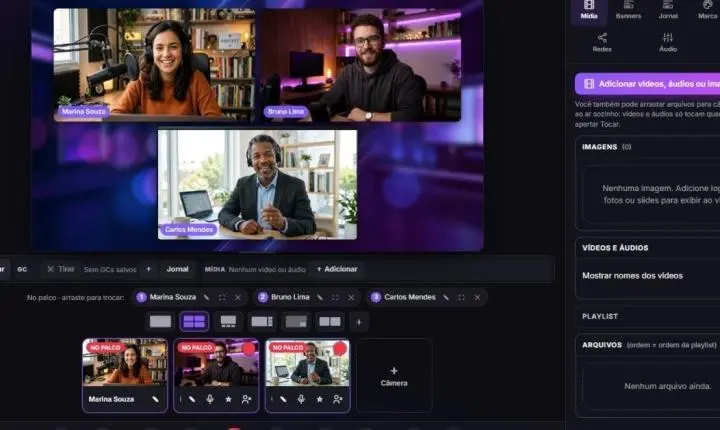Screen dimensions: 720x430
Task: Open the Jornal tab in side panel
Action: click(x=668, y=11)
